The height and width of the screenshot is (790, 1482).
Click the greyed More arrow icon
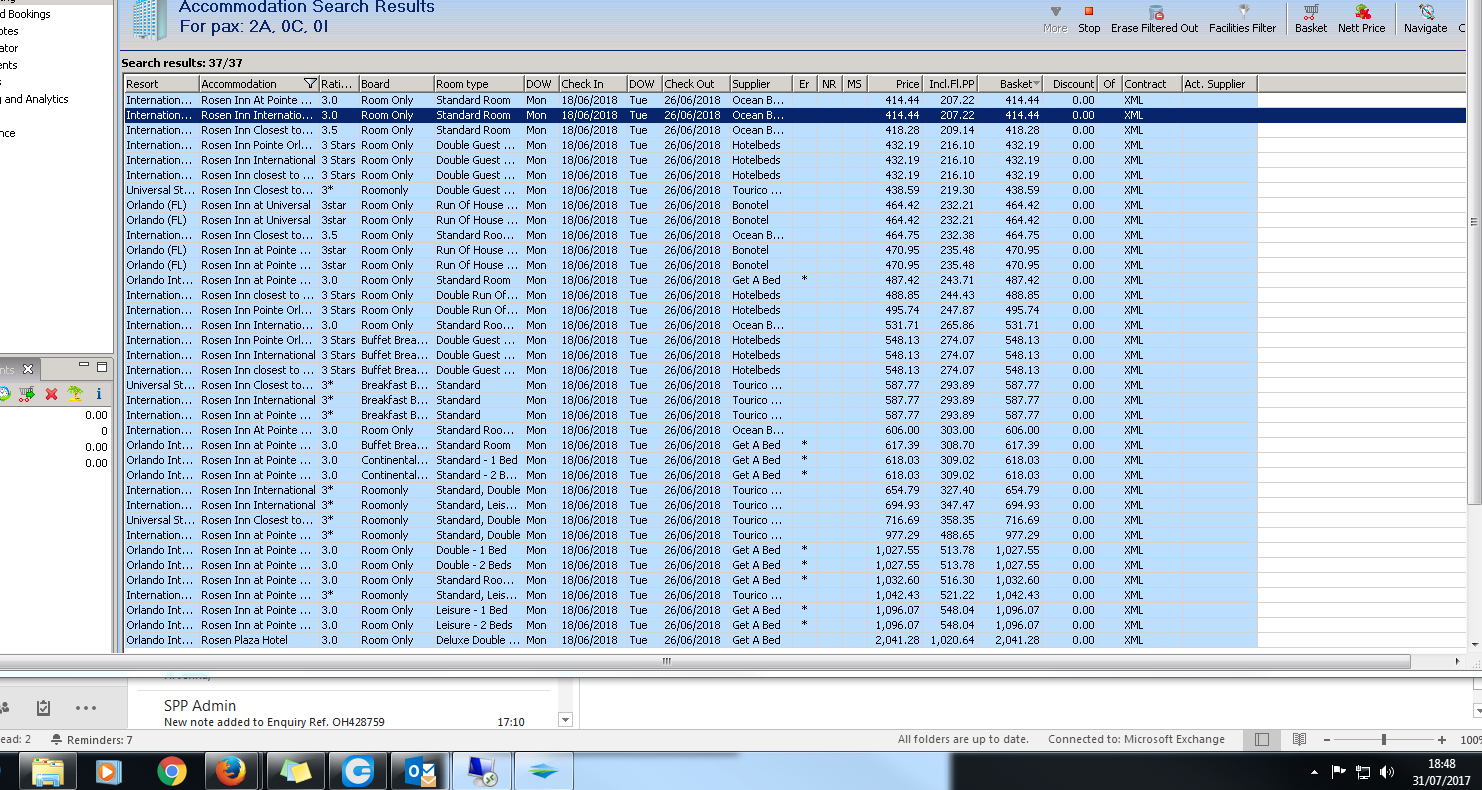(x=1055, y=12)
